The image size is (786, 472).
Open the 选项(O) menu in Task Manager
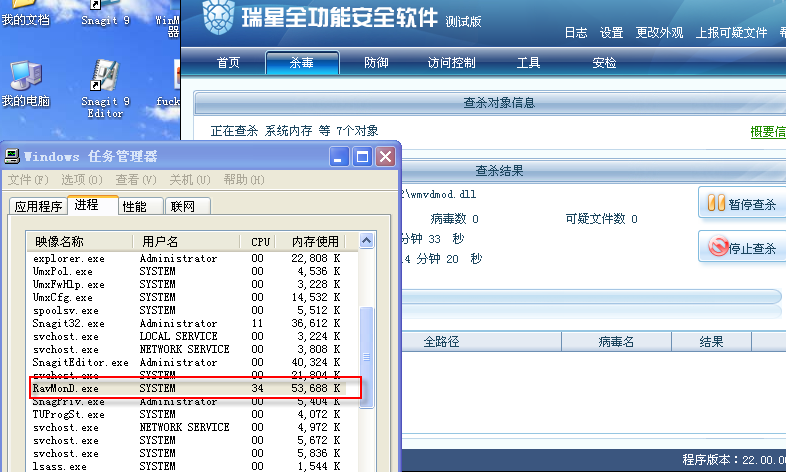click(82, 179)
